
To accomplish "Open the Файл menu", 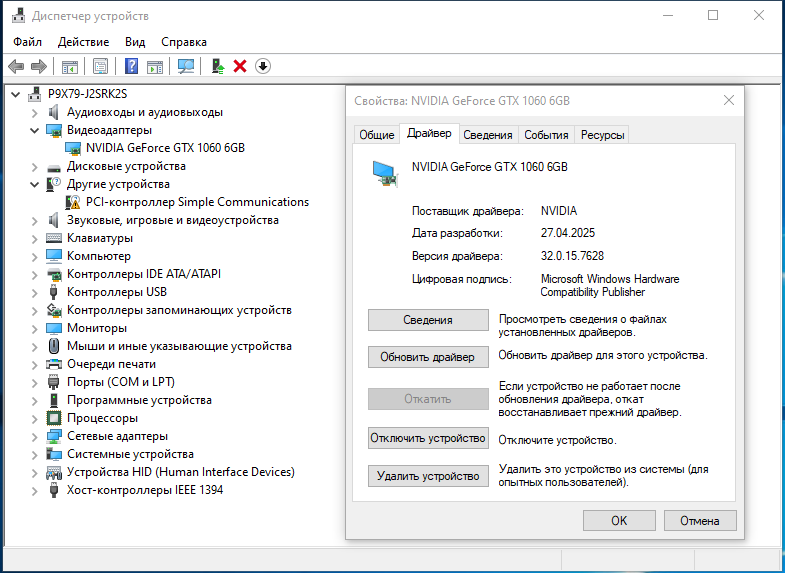I will 28,42.
